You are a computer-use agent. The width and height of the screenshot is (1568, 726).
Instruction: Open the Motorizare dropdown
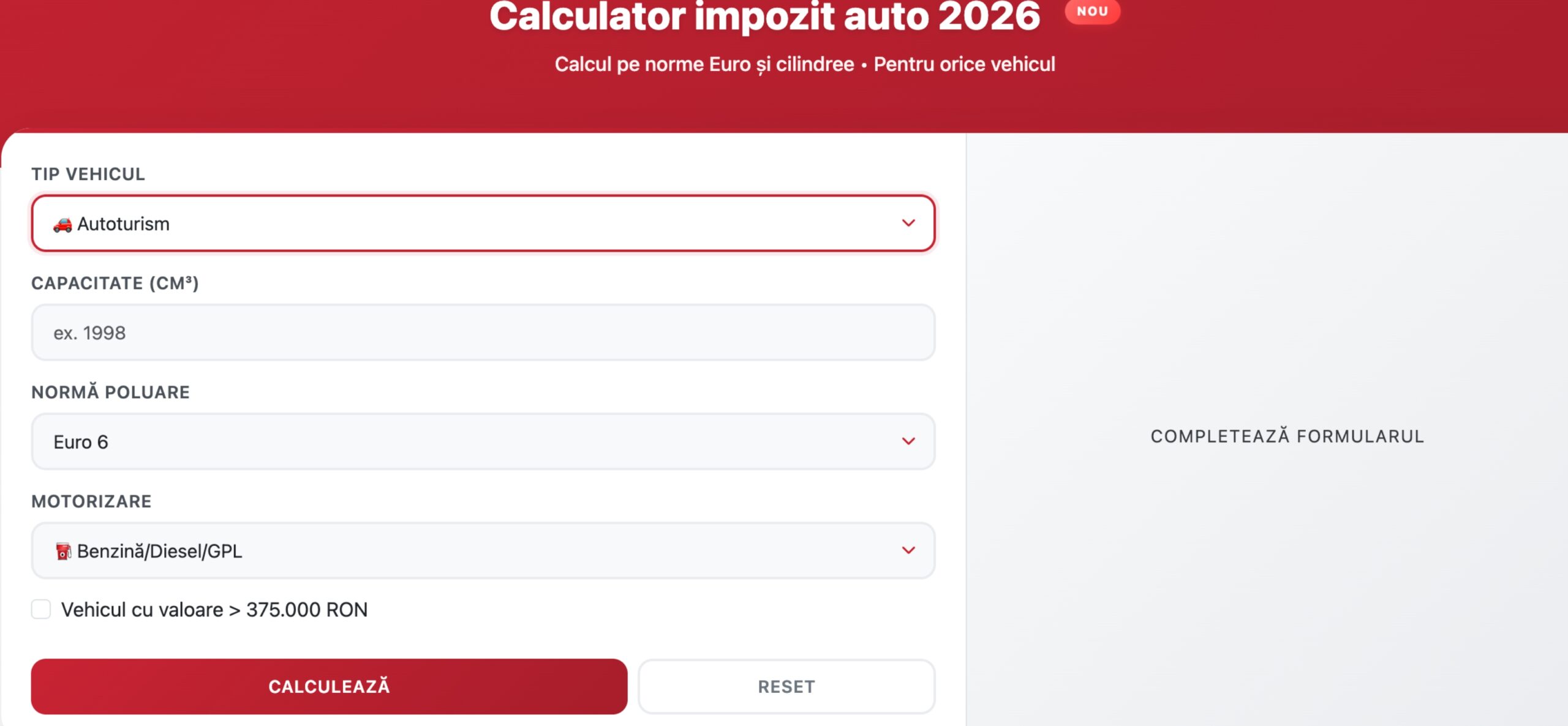coord(484,550)
